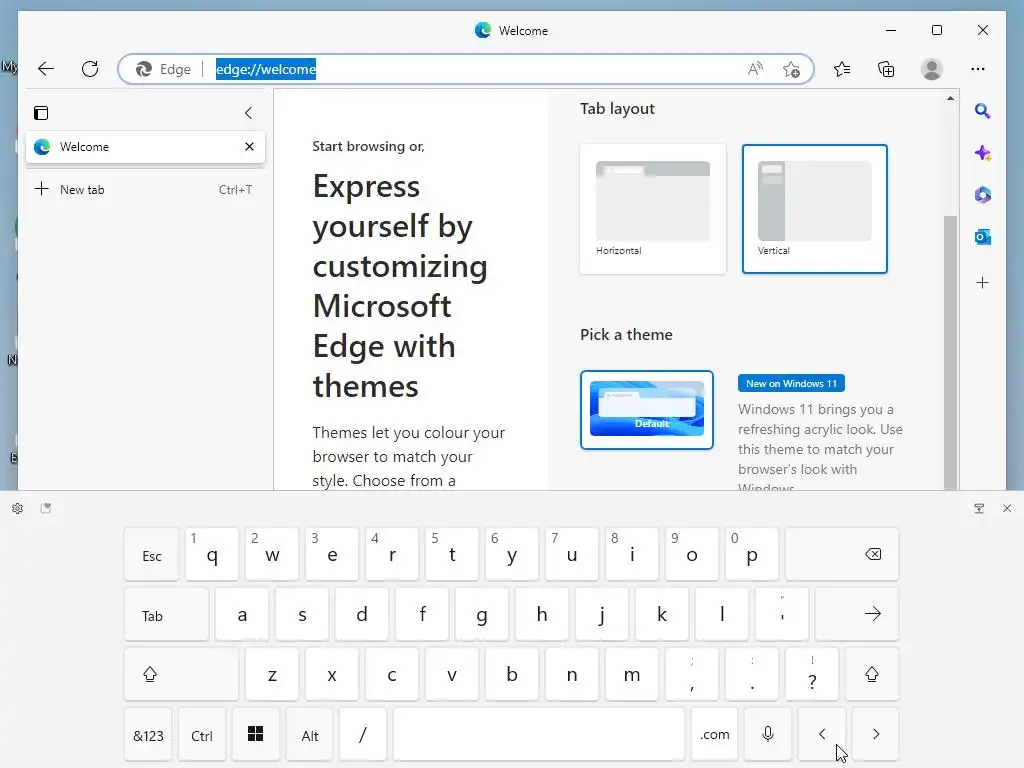The height and width of the screenshot is (768, 1024).
Task: Tap the m key
Action: tap(632, 675)
